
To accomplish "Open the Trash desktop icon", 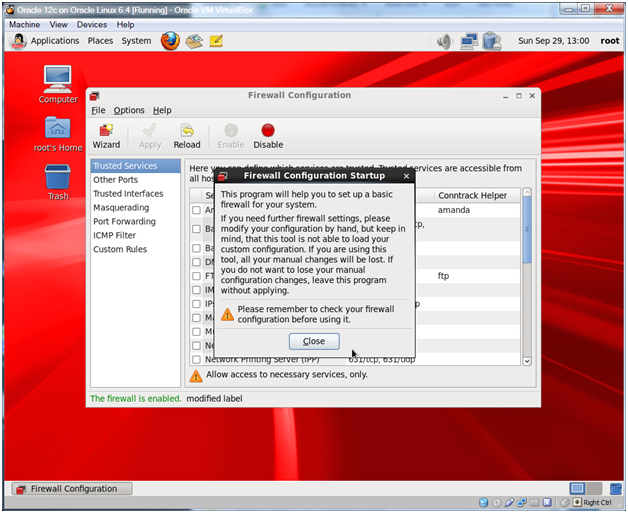I will point(58,182).
